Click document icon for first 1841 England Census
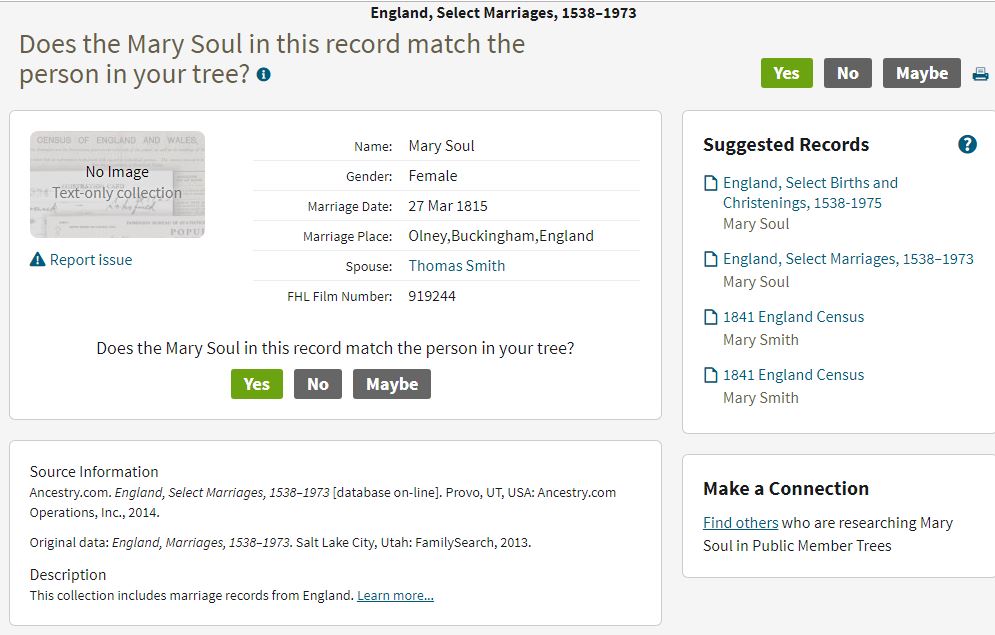The height and width of the screenshot is (635, 995). [x=711, y=317]
